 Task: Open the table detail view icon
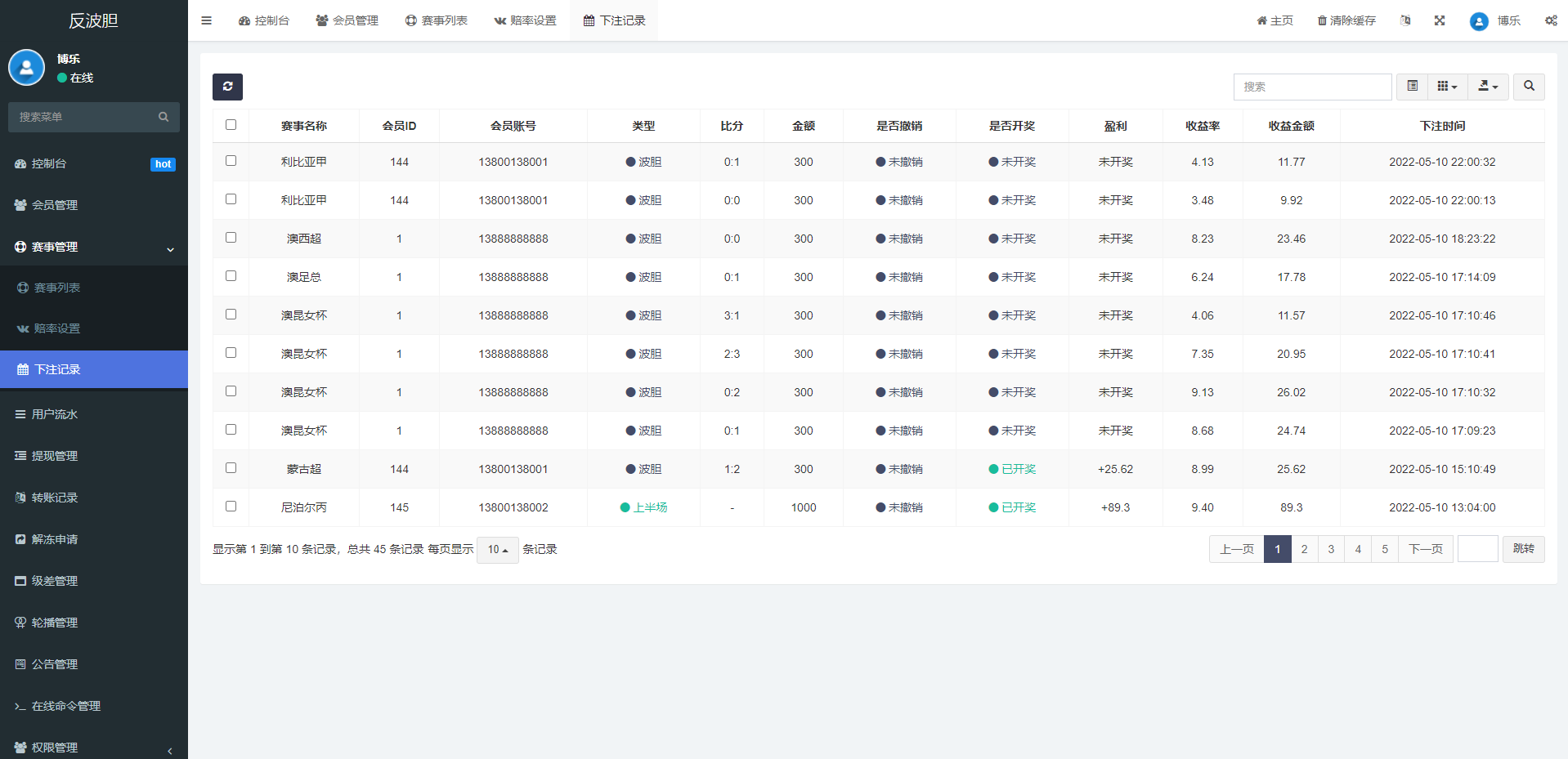(x=1410, y=87)
